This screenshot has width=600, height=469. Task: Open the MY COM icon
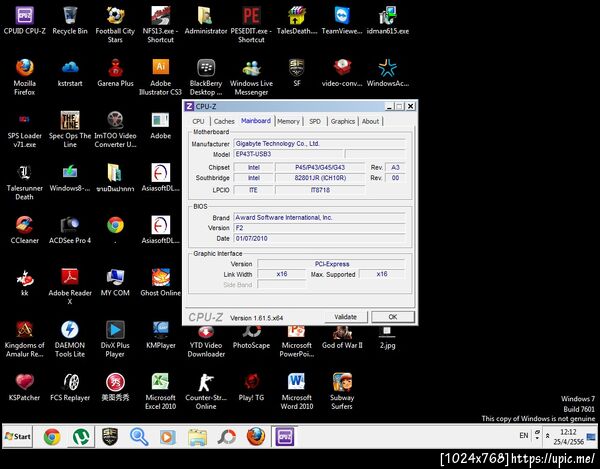pyautogui.click(x=115, y=283)
